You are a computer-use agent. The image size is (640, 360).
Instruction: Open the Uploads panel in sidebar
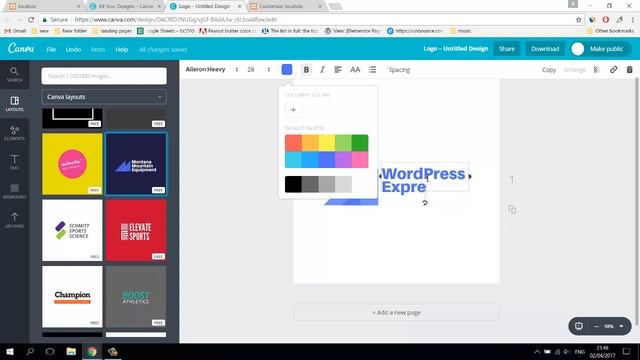pyautogui.click(x=14, y=220)
